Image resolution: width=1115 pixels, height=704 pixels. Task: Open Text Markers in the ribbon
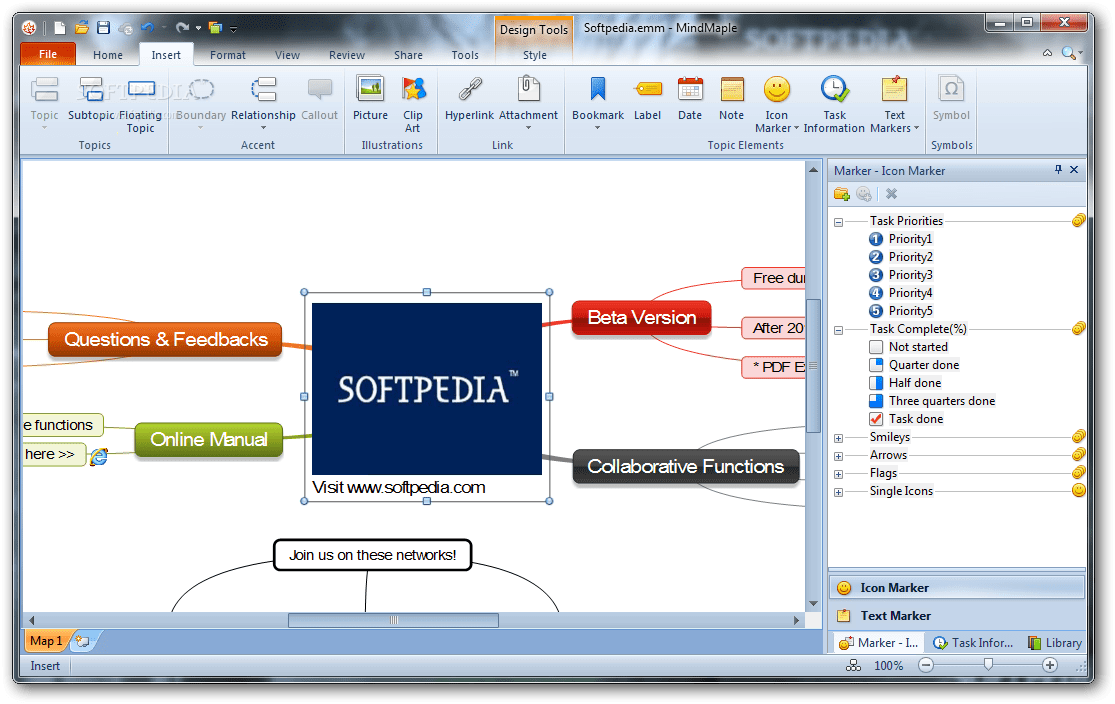[895, 105]
